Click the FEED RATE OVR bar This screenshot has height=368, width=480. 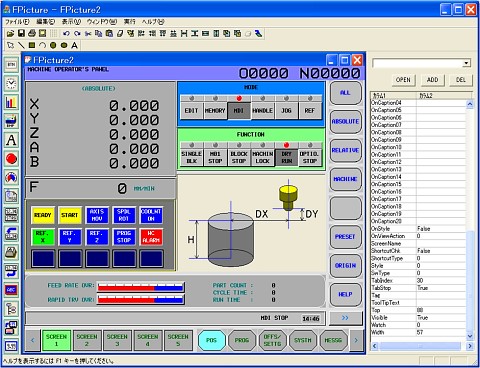pos(141,287)
